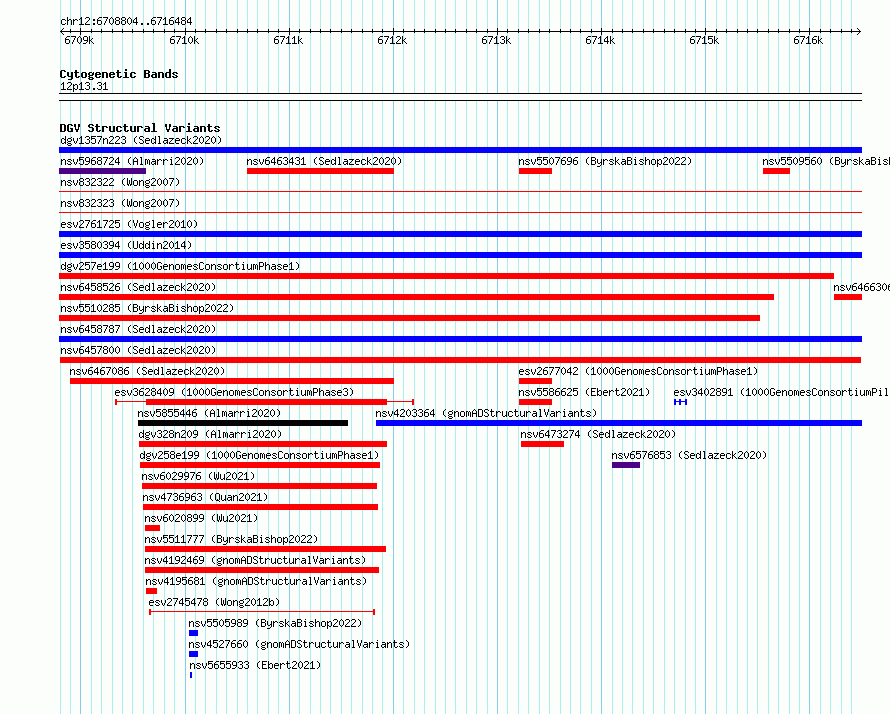Click the esv3402891 small blue glyph
This screenshot has width=890, height=714.
point(681,402)
